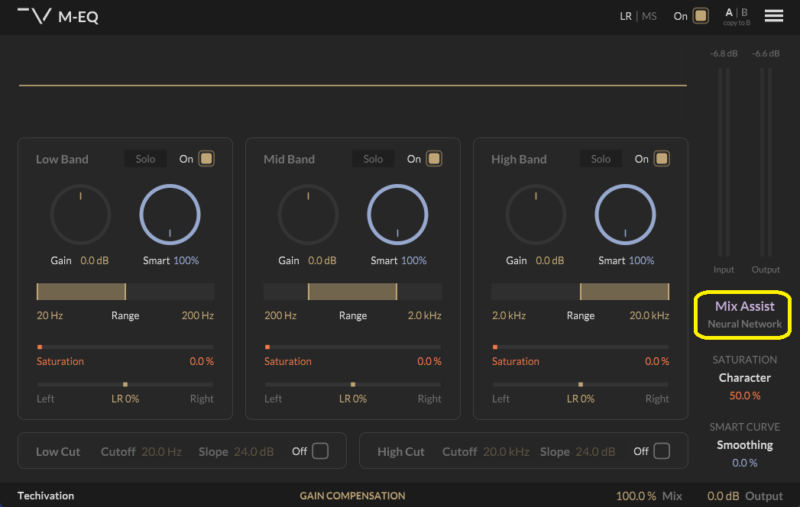Click the Mix Assist Neural Network button

(744, 314)
